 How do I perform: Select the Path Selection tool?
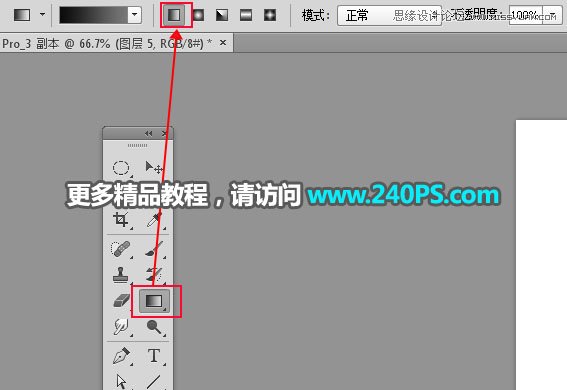pos(121,381)
